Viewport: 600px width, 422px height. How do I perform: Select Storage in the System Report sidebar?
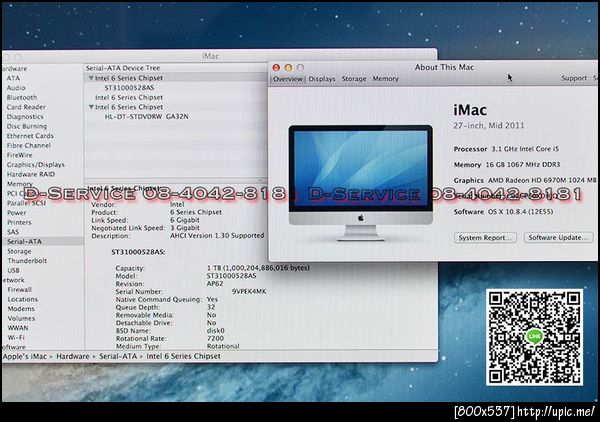click(x=19, y=251)
